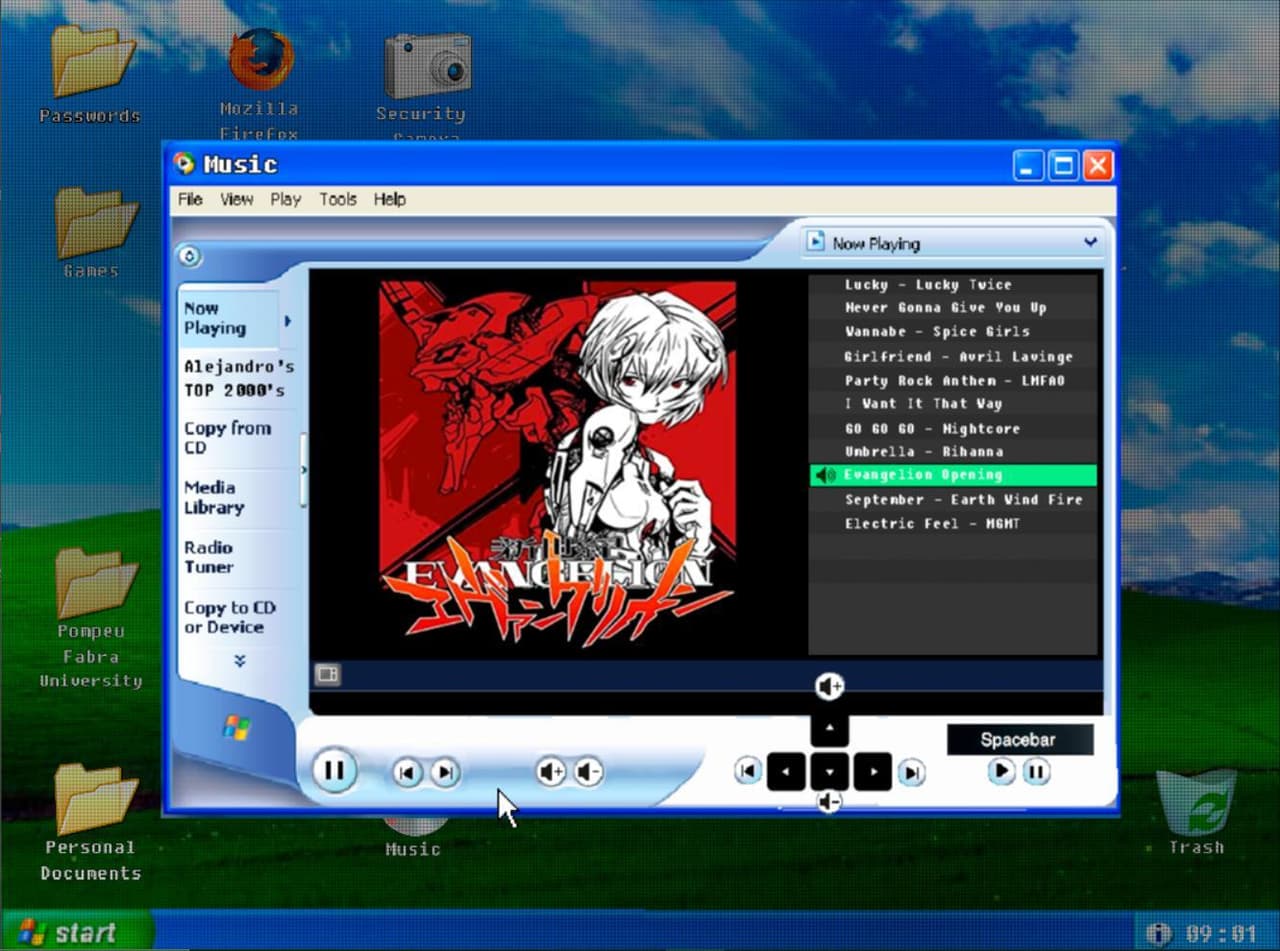
Task: Click the right arrow key graphic
Action: pyautogui.click(x=873, y=772)
